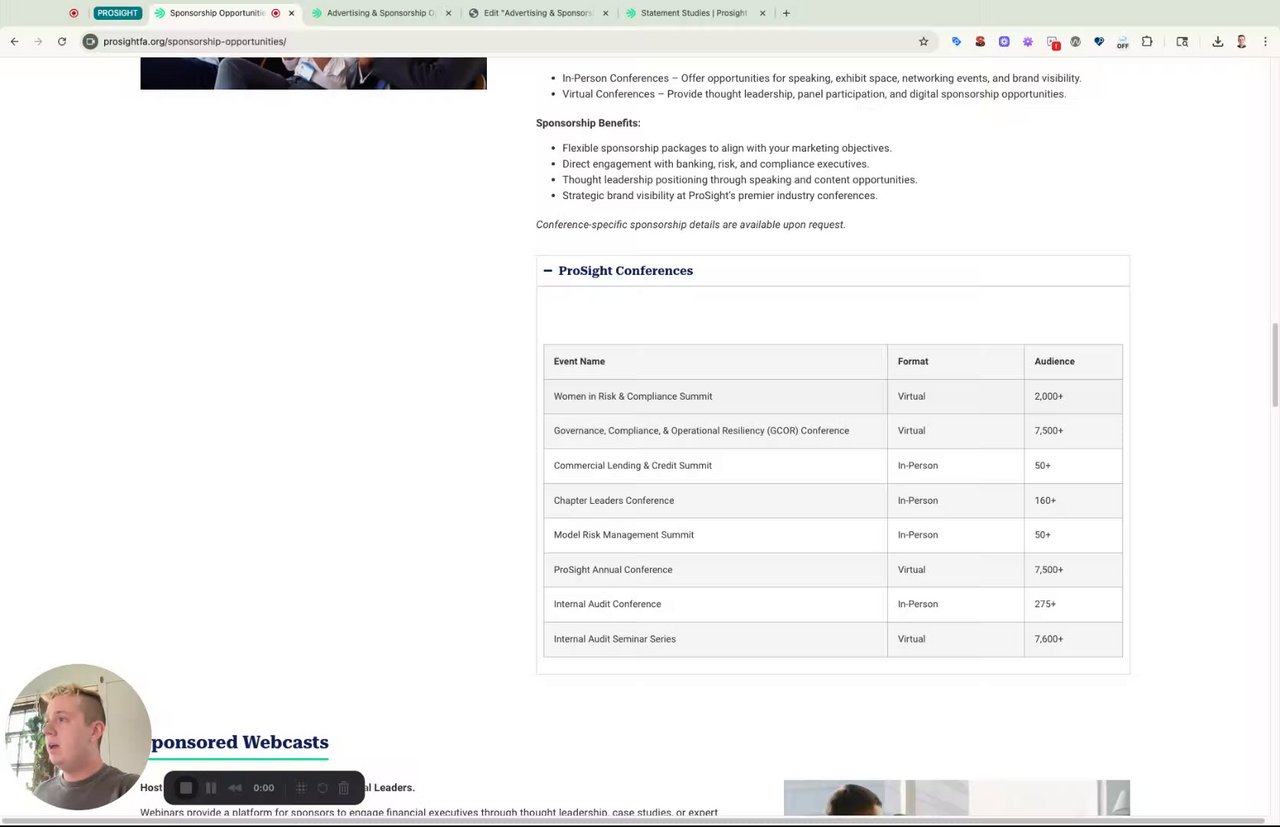Click the 160+ audience value
The height and width of the screenshot is (827, 1280).
click(x=1045, y=500)
